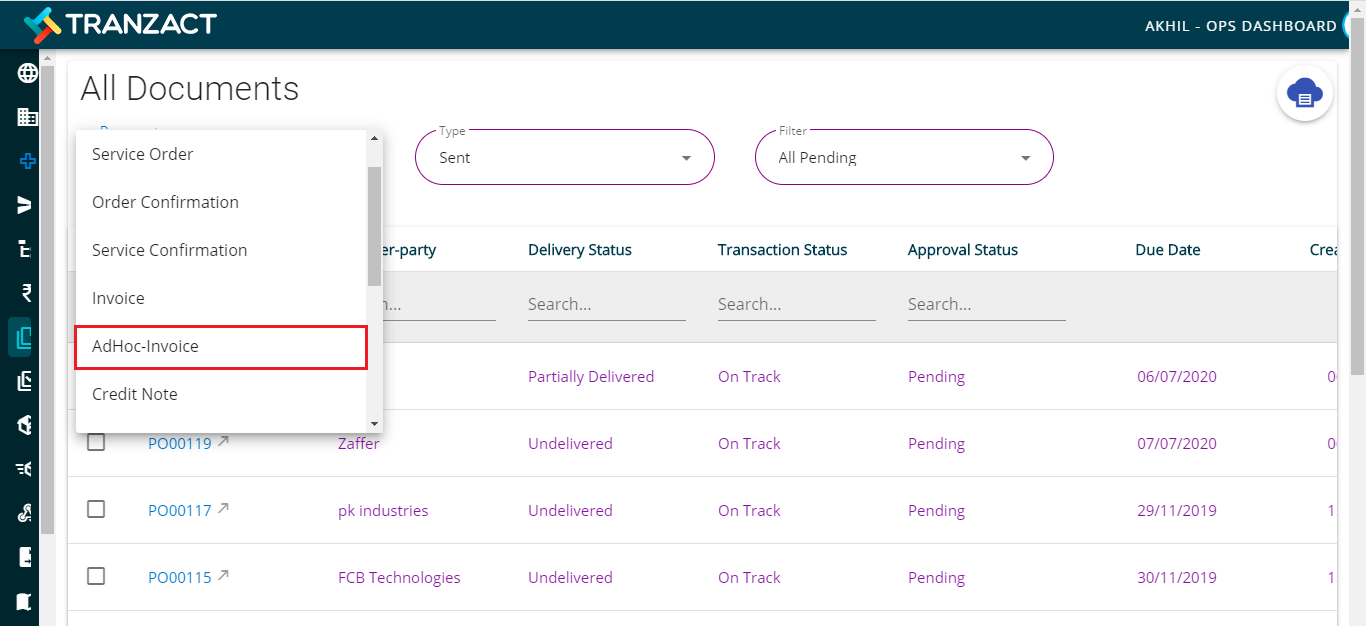1366x626 pixels.
Task: Click the Tranzact logo
Action: click(120, 24)
